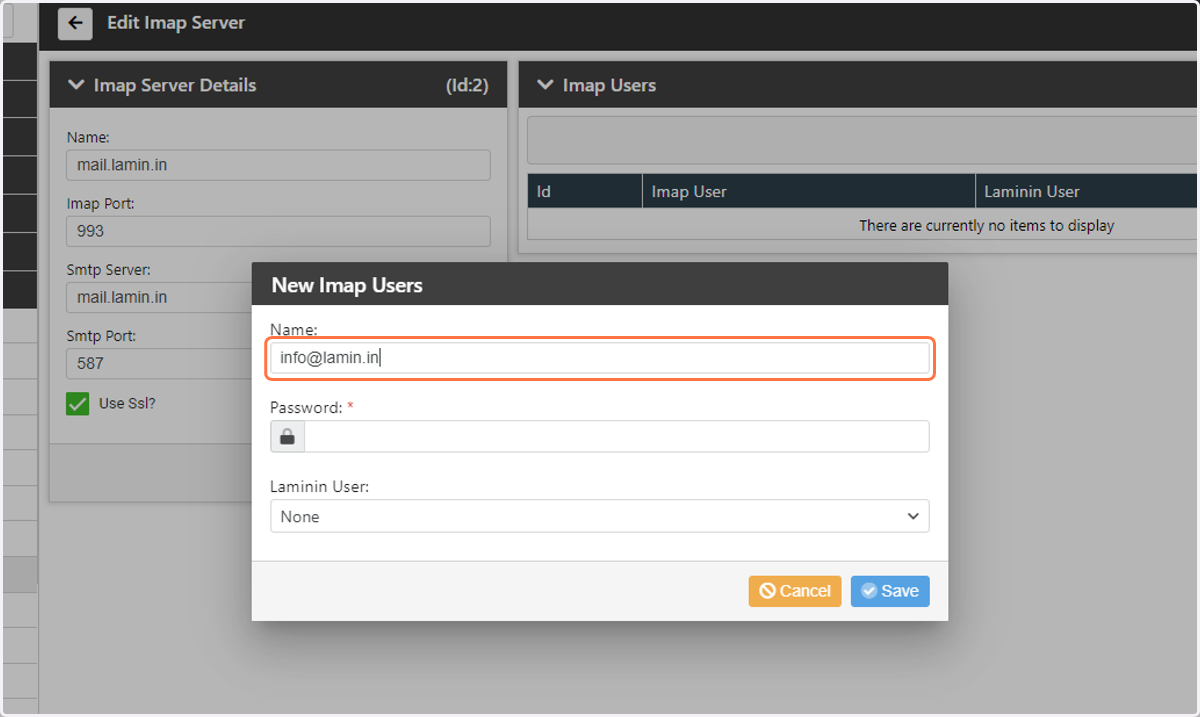
Task: Save the new Imap user
Action: [x=890, y=591]
